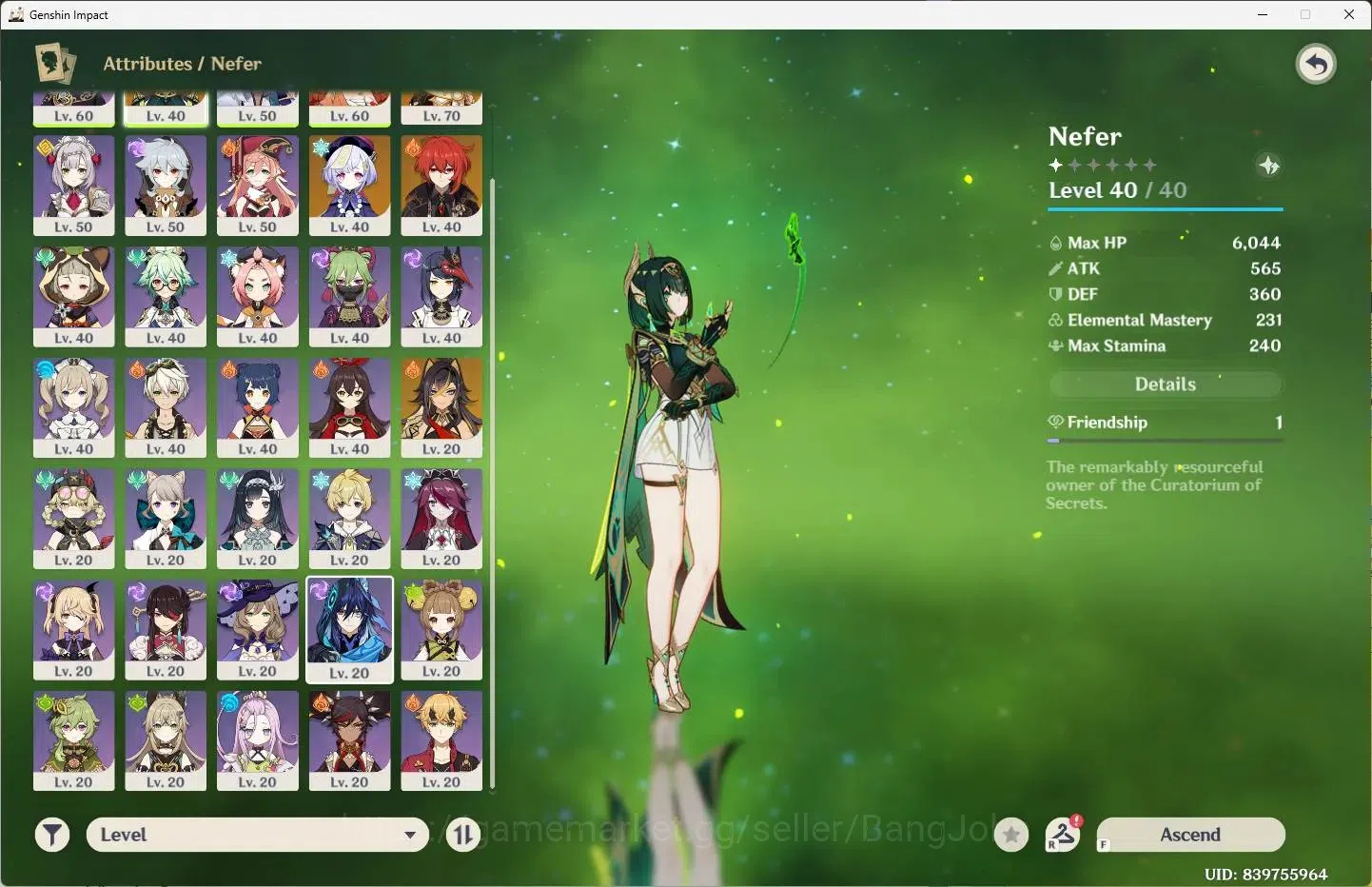Select Xiangling Lv. 40 portrait
Image resolution: width=1372 pixels, height=887 pixels.
point(258,408)
